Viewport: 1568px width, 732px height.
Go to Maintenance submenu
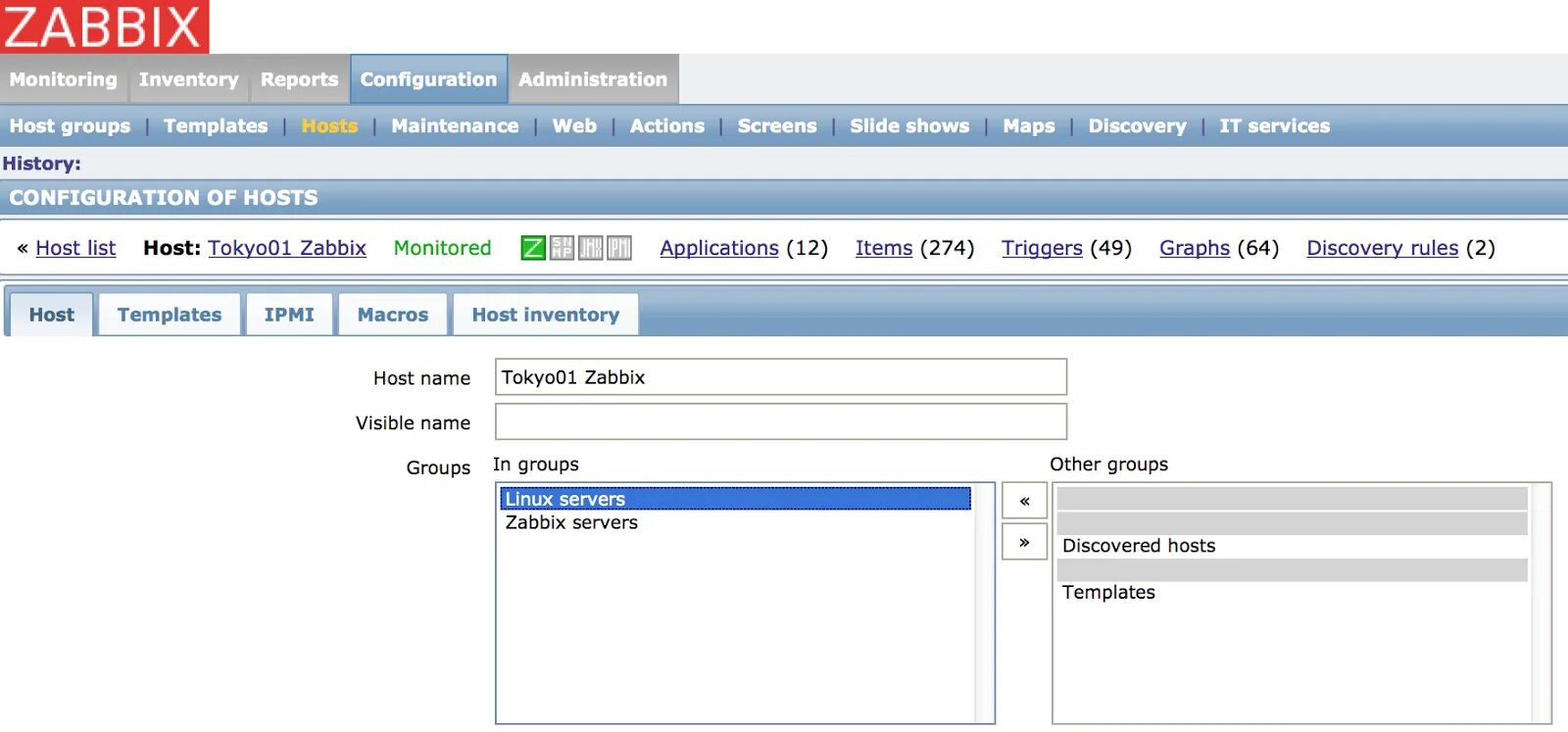[x=455, y=126]
